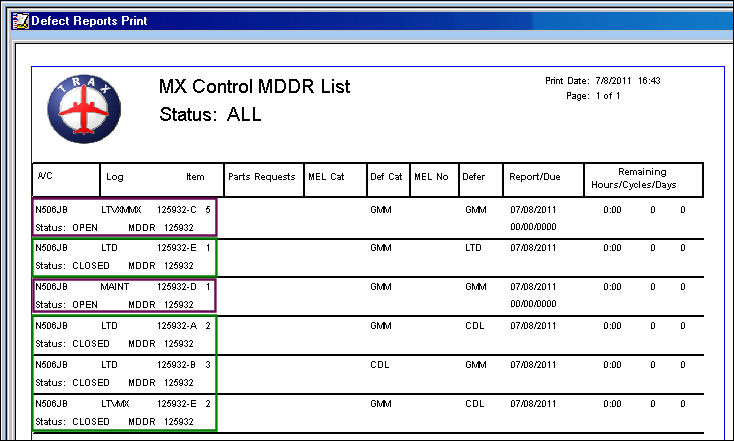Click the 07/08/2011 report date in the LTVMX row
Screen dimensions: 734x441
pyautogui.click(x=533, y=404)
